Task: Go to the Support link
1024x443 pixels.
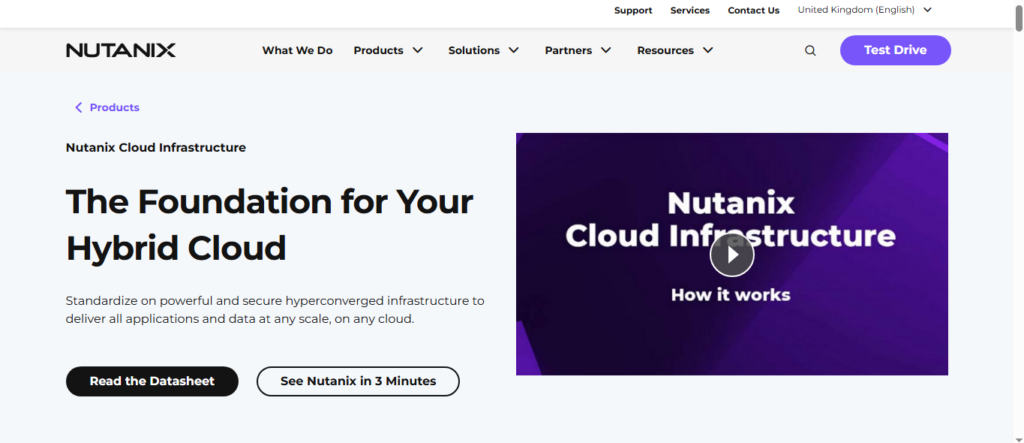Action: 633,10
